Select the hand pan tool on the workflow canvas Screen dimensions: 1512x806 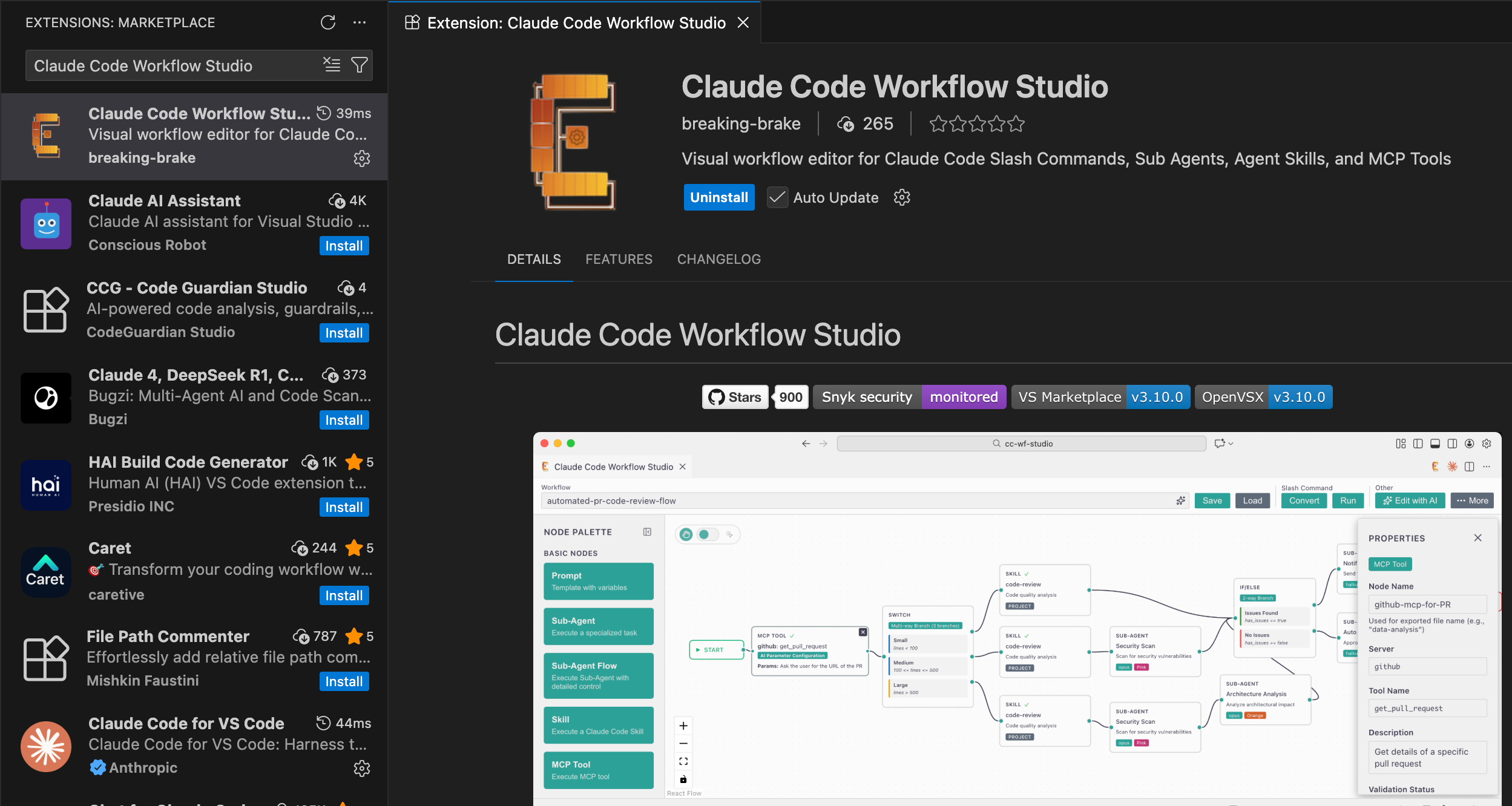pyautogui.click(x=686, y=534)
